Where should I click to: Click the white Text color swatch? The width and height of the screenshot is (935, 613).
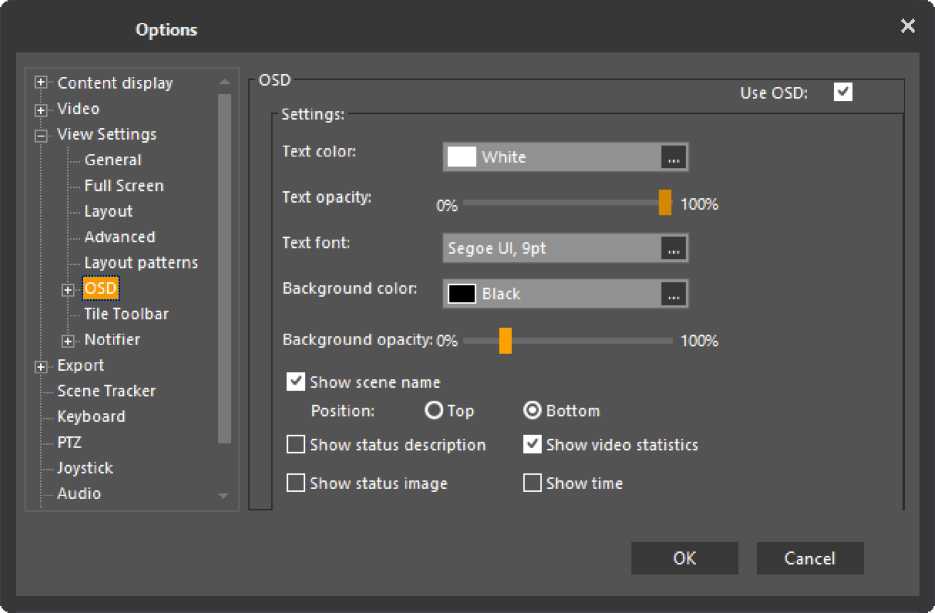(462, 158)
